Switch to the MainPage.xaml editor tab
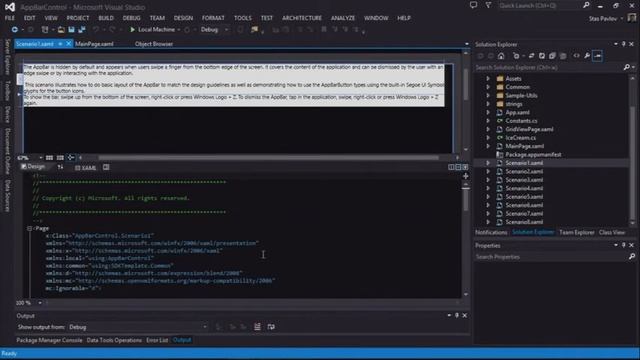640x360 pixels. tap(94, 44)
